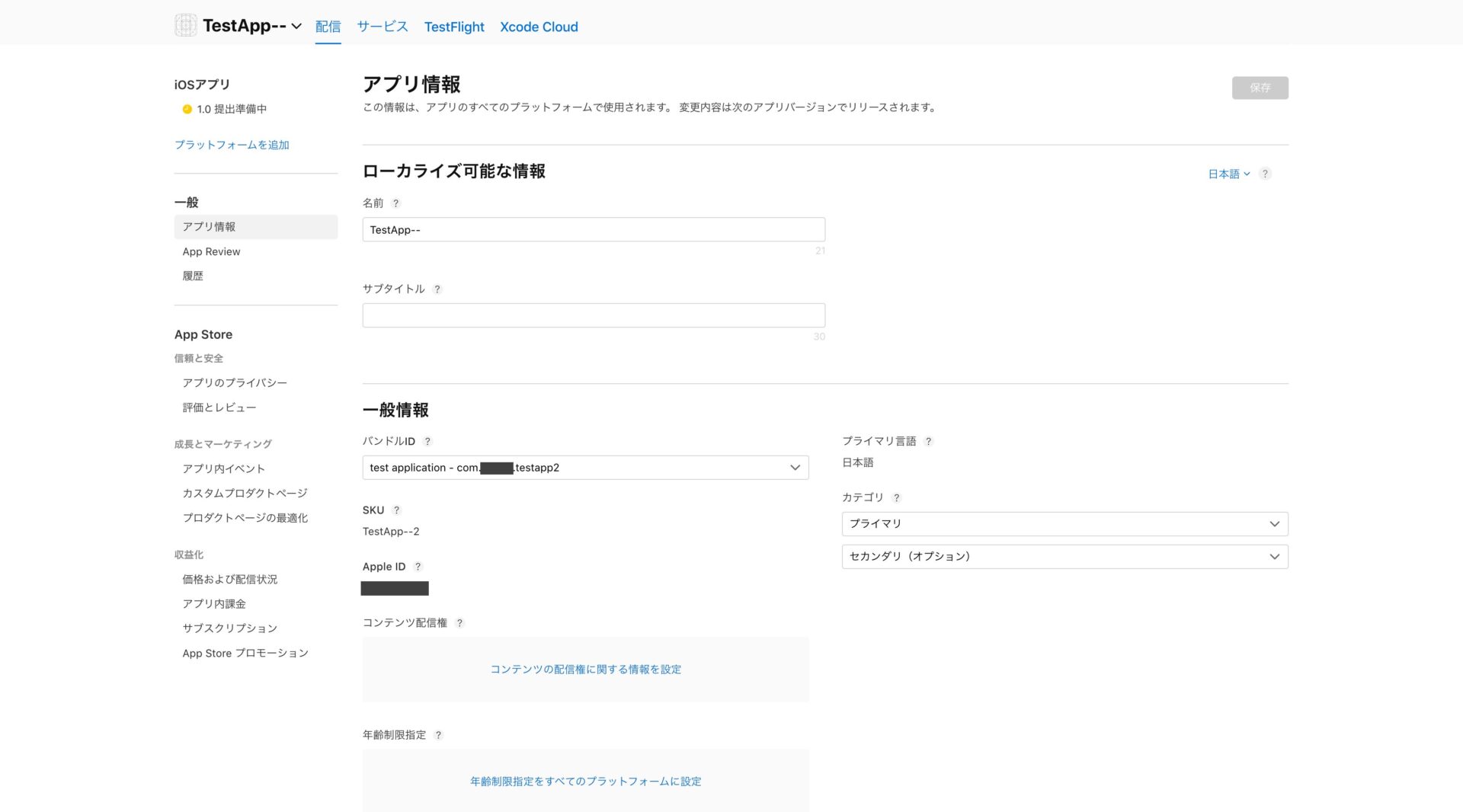Screen dimensions: 1463x812
Task: Open the バンドルID dropdown
Action: [x=585, y=468]
